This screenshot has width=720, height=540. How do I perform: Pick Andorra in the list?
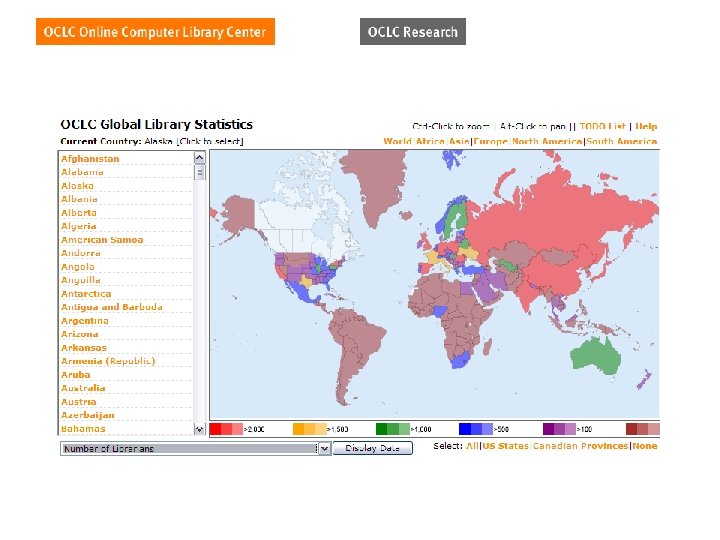point(80,253)
